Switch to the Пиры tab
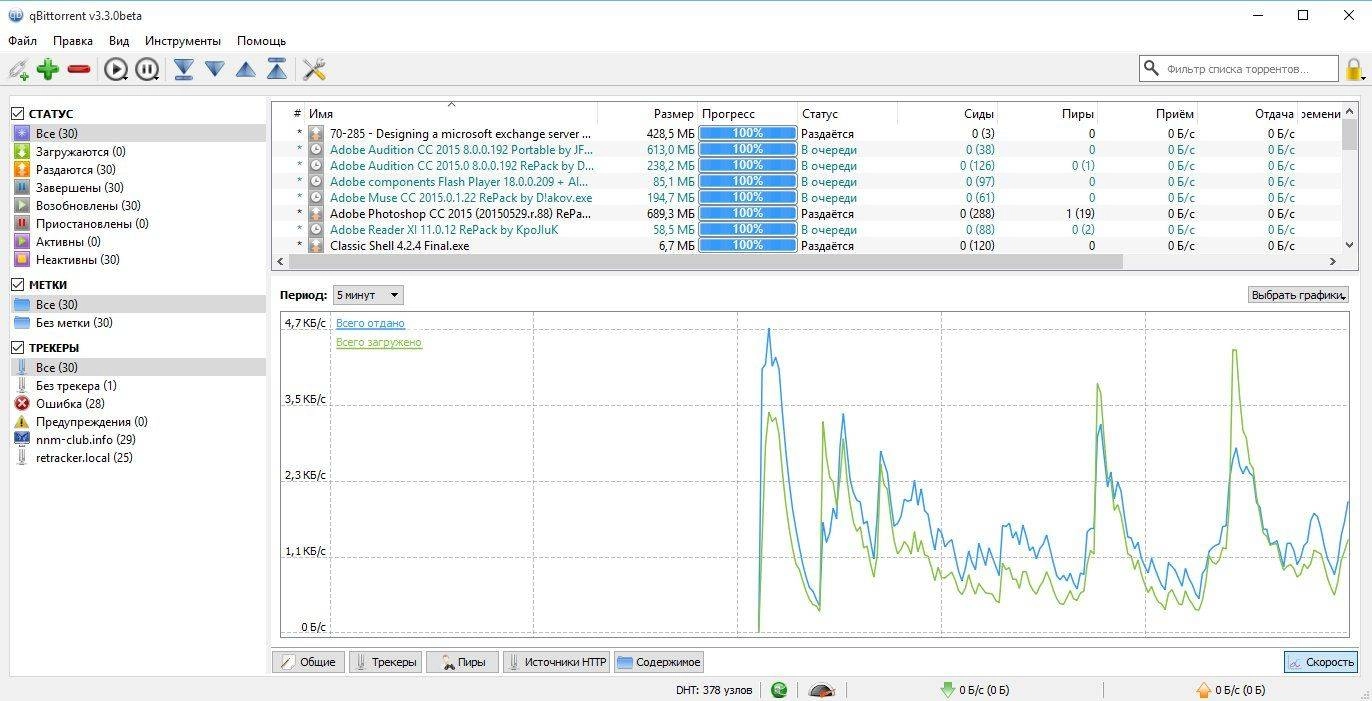Viewport: 1372px width, 701px height. pyautogui.click(x=463, y=662)
